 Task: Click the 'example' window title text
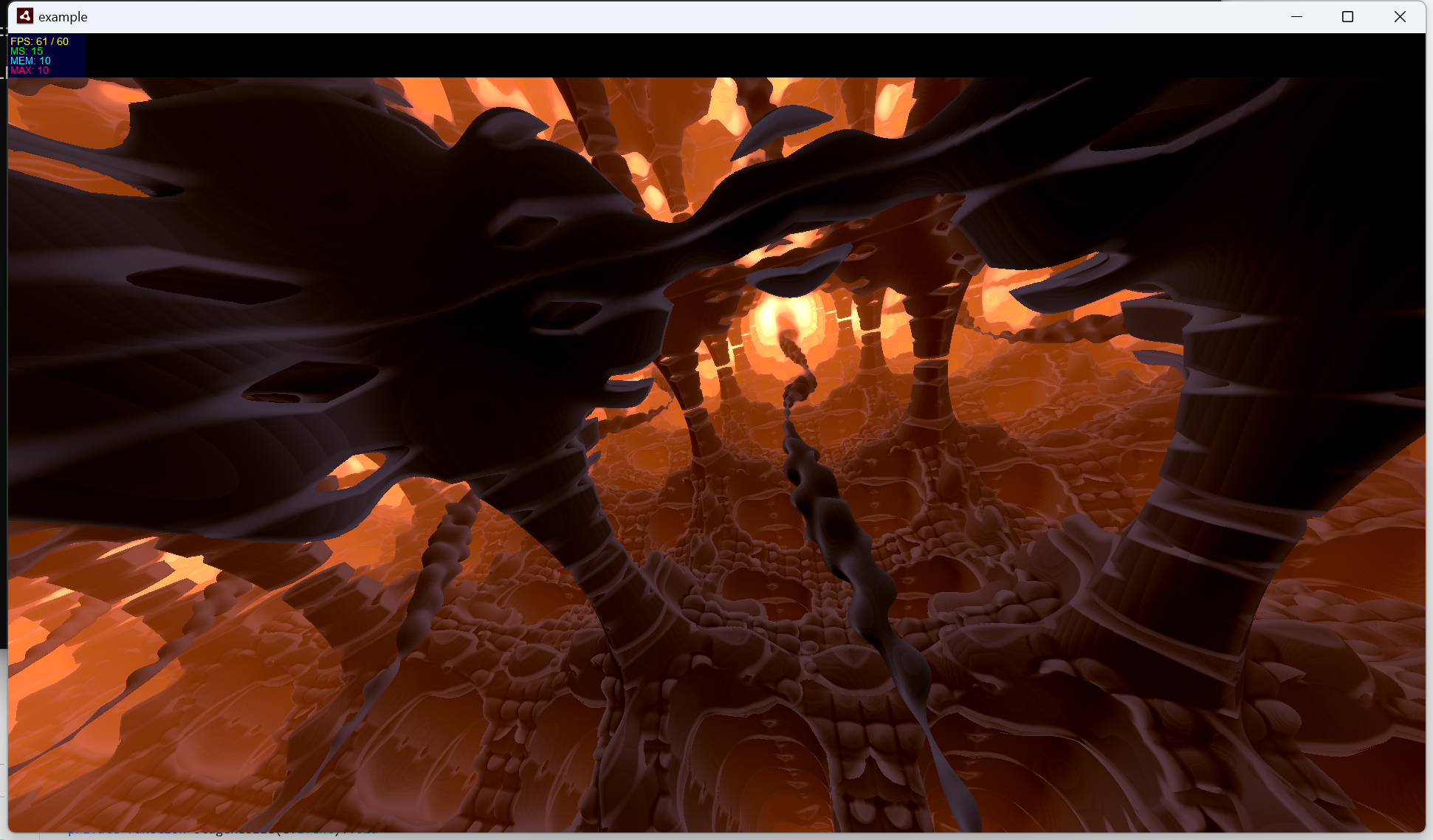pyautogui.click(x=63, y=17)
